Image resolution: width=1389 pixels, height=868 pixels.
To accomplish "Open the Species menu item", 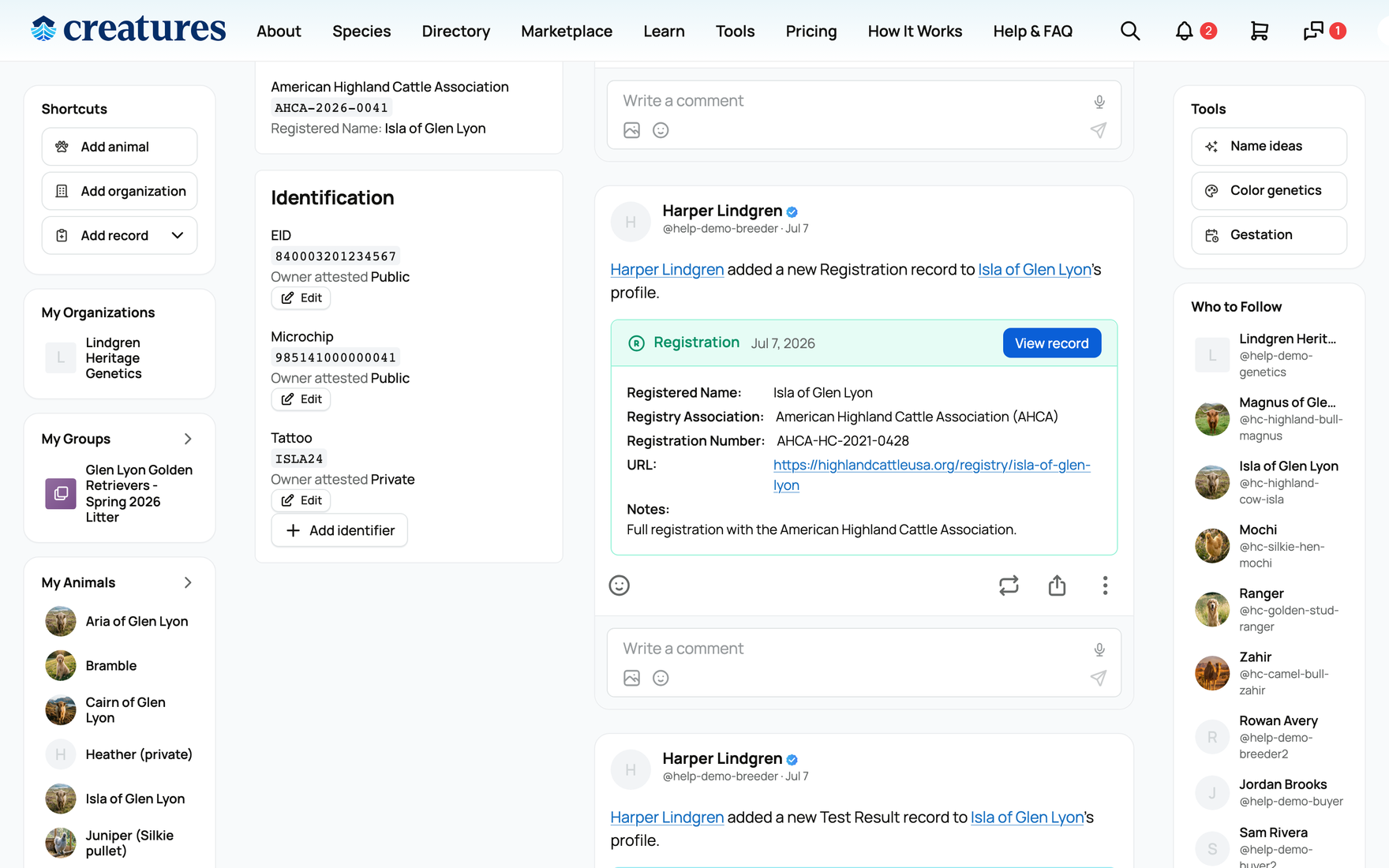I will [x=361, y=31].
